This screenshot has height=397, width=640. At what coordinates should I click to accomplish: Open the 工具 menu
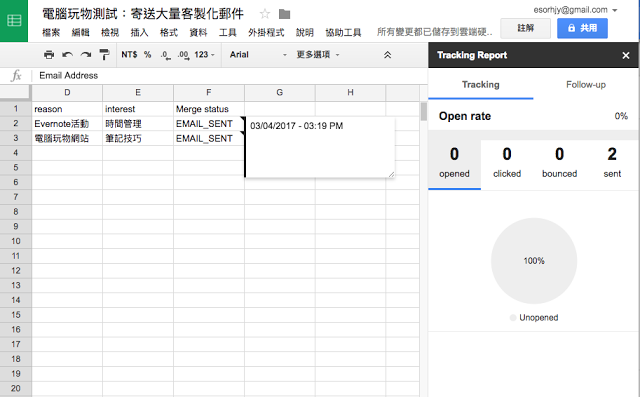228,33
